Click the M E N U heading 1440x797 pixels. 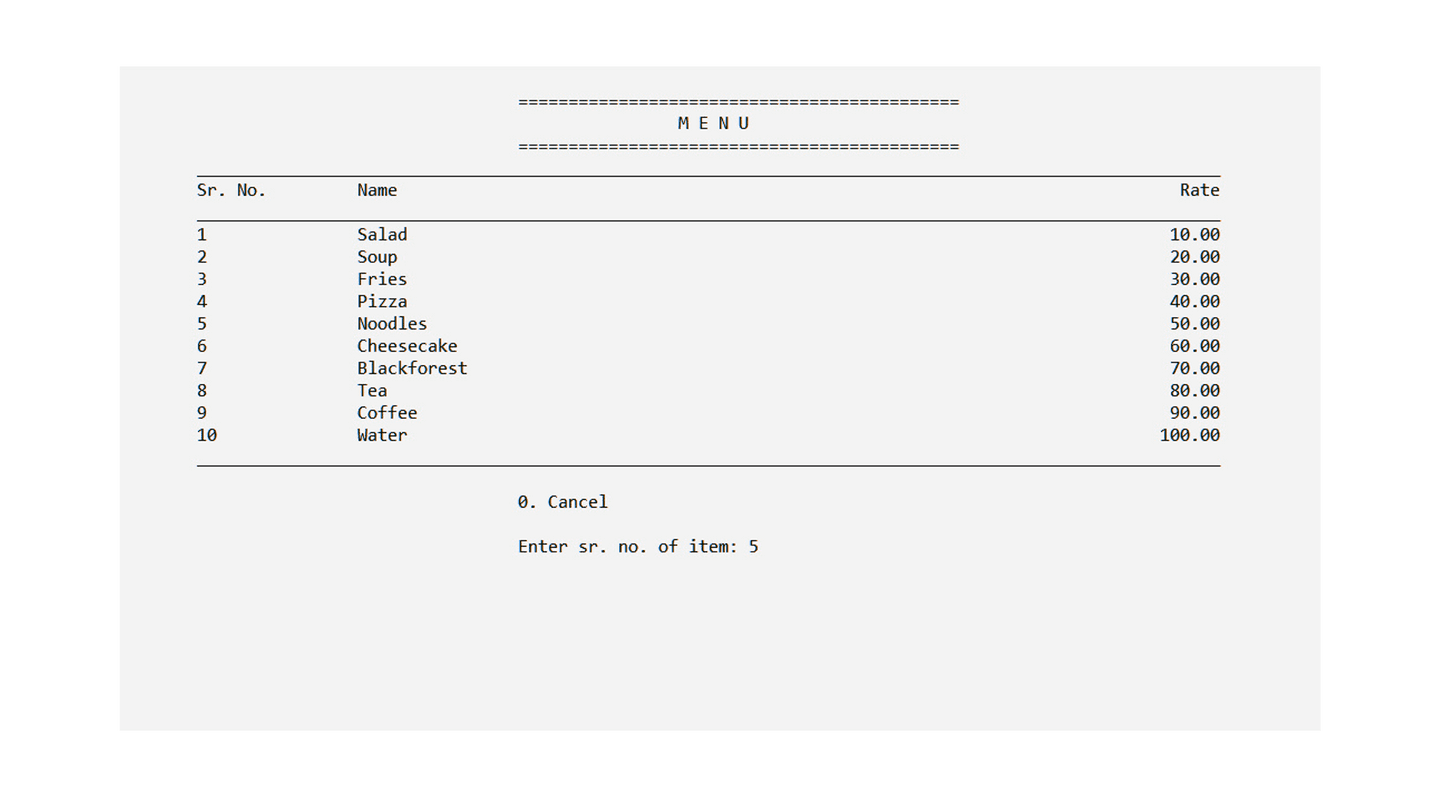pyautogui.click(x=713, y=124)
